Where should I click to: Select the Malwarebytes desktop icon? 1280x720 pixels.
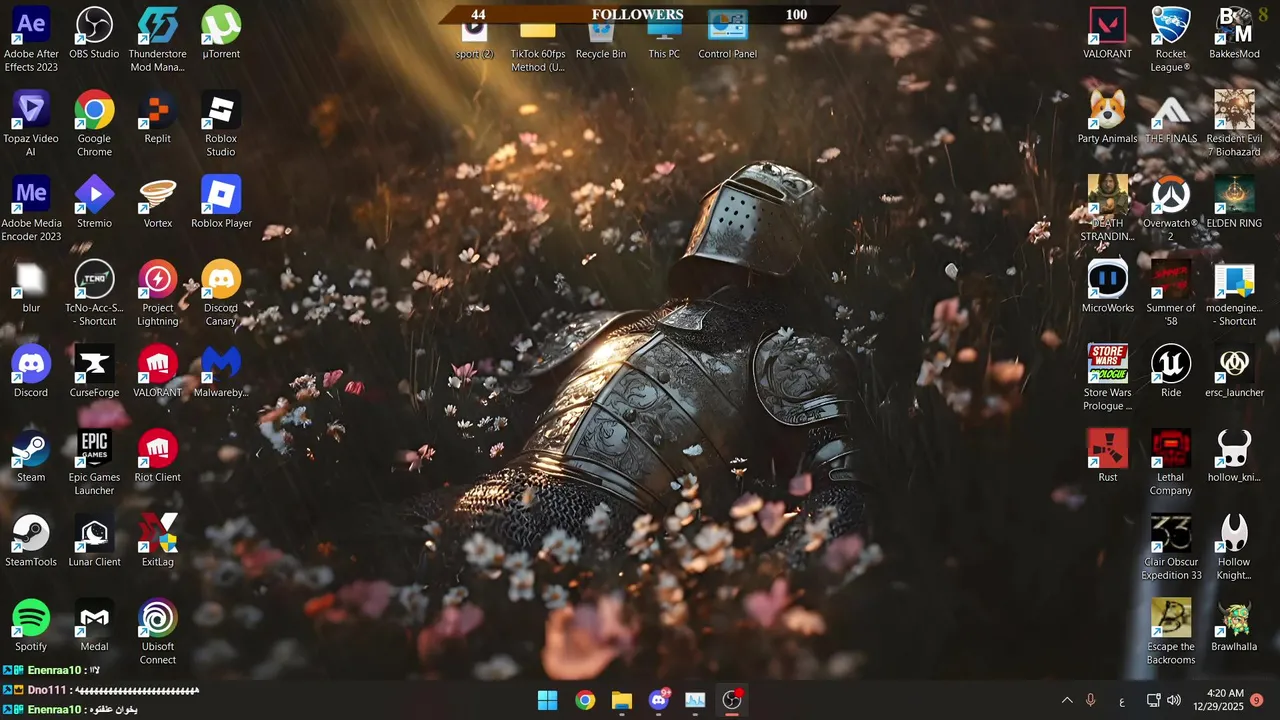221,371
